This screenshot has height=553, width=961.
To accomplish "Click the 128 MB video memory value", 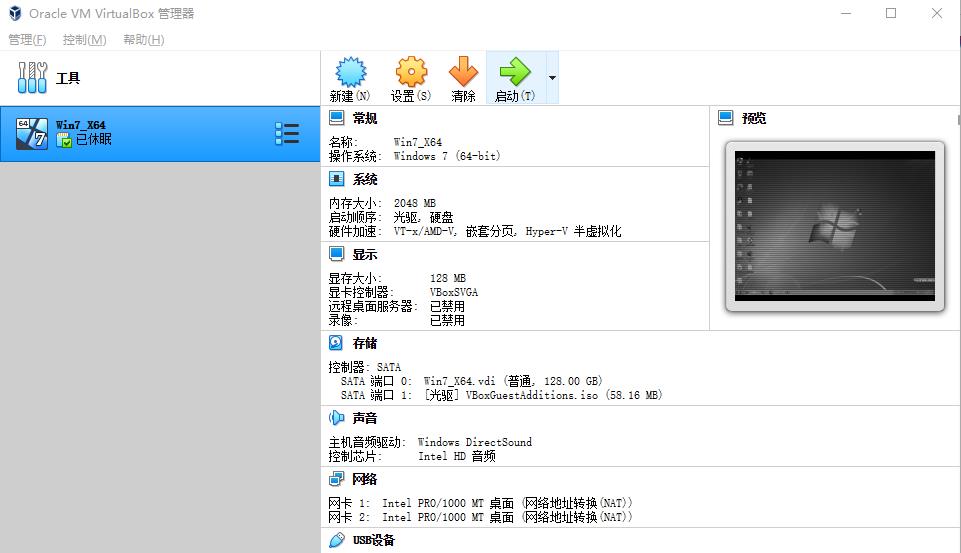I will click(448, 278).
